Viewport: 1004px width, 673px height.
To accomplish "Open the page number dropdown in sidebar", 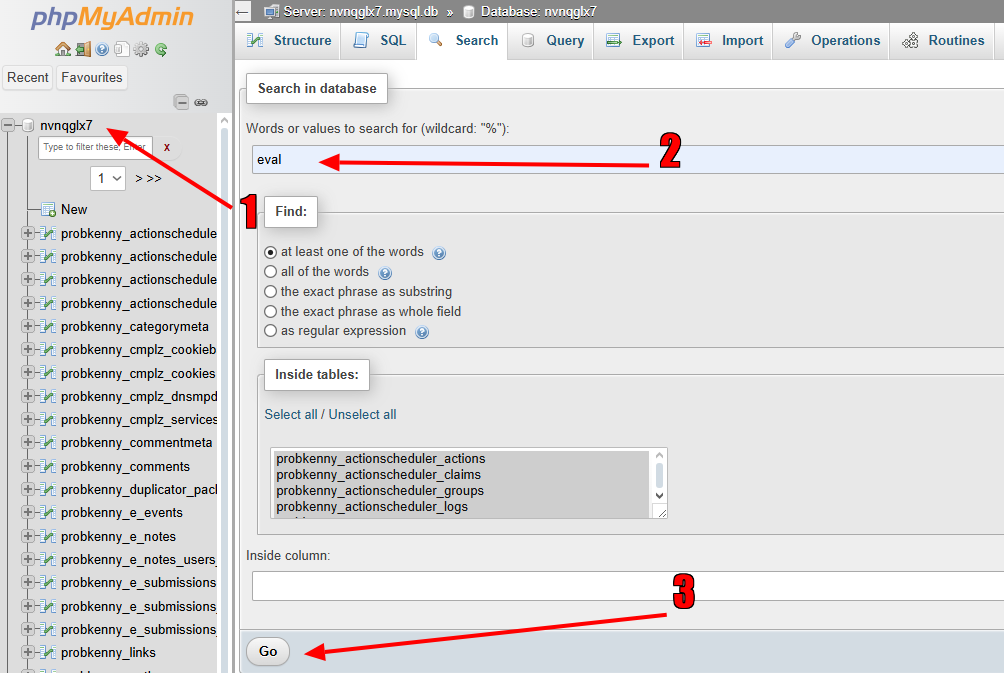I will (108, 178).
